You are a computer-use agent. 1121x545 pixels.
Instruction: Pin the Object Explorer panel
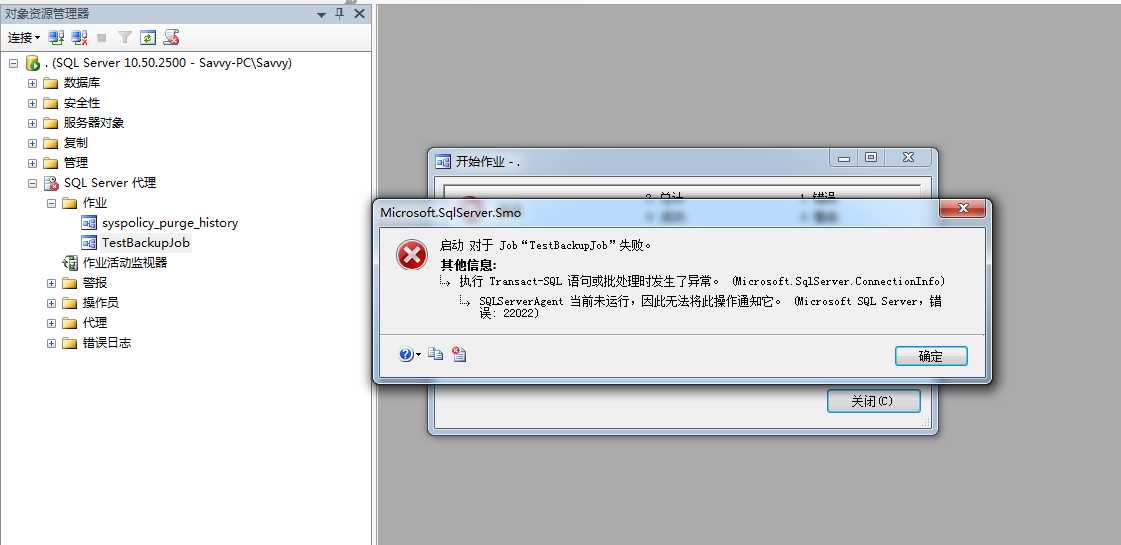pos(340,14)
